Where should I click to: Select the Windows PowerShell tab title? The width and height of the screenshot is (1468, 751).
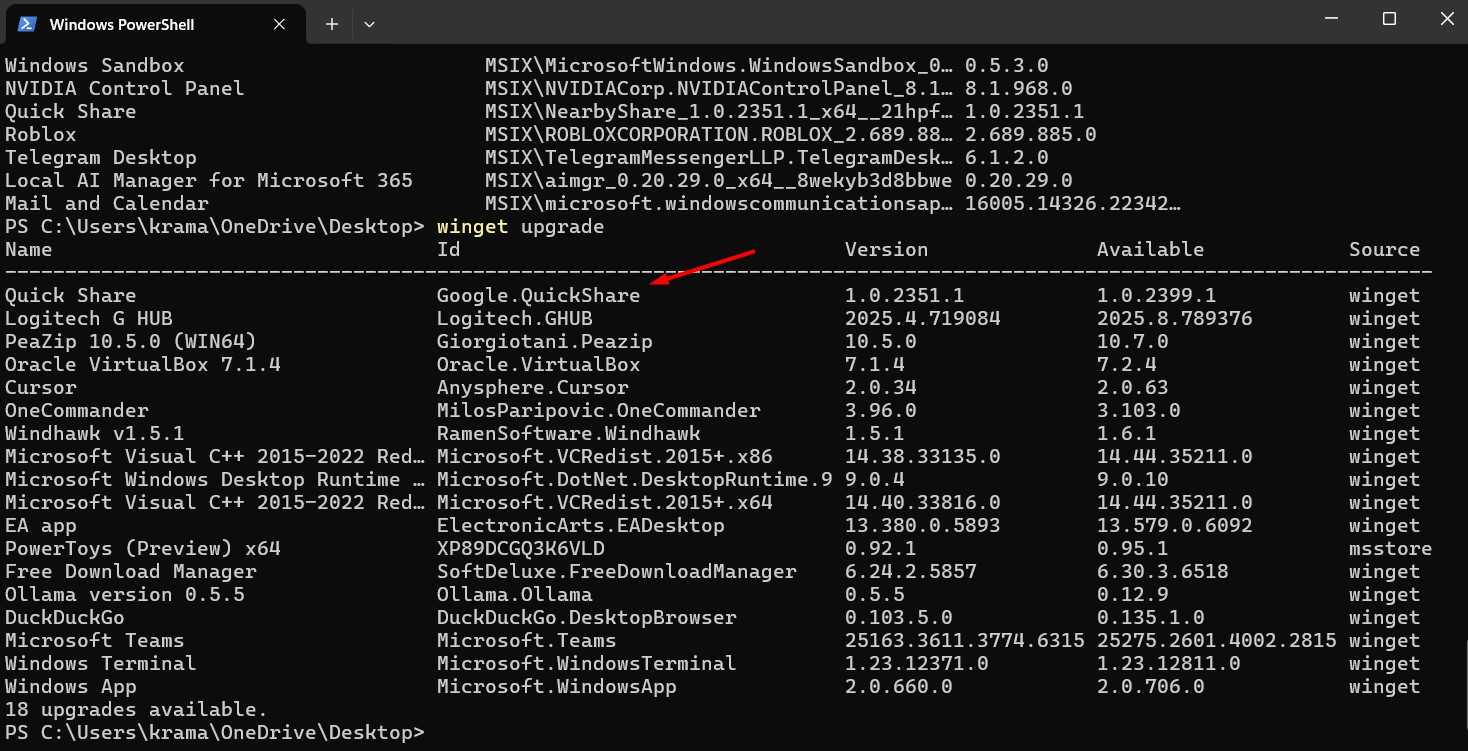tap(121, 24)
